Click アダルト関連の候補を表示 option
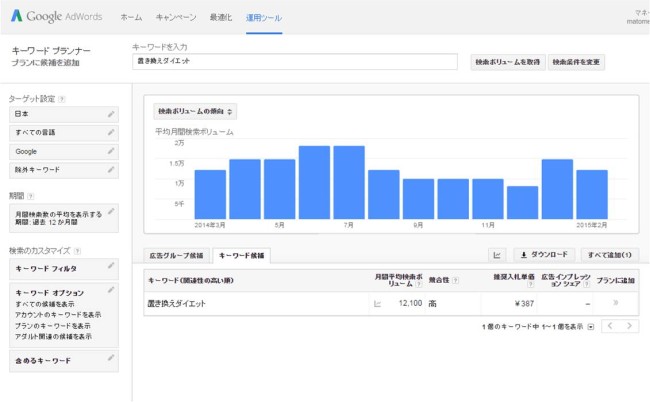Image resolution: width=650 pixels, height=402 pixels. 53,337
